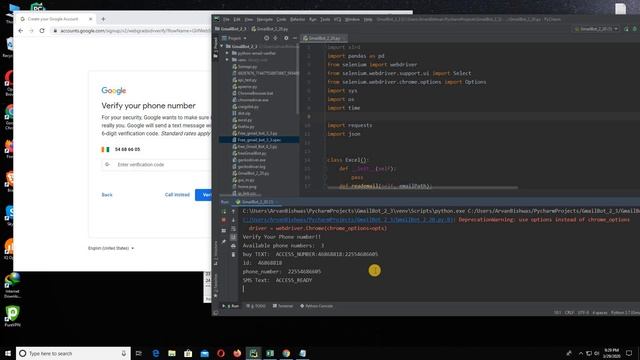640x360 pixels.
Task: Click the Windows Start button
Action: tap(8, 353)
